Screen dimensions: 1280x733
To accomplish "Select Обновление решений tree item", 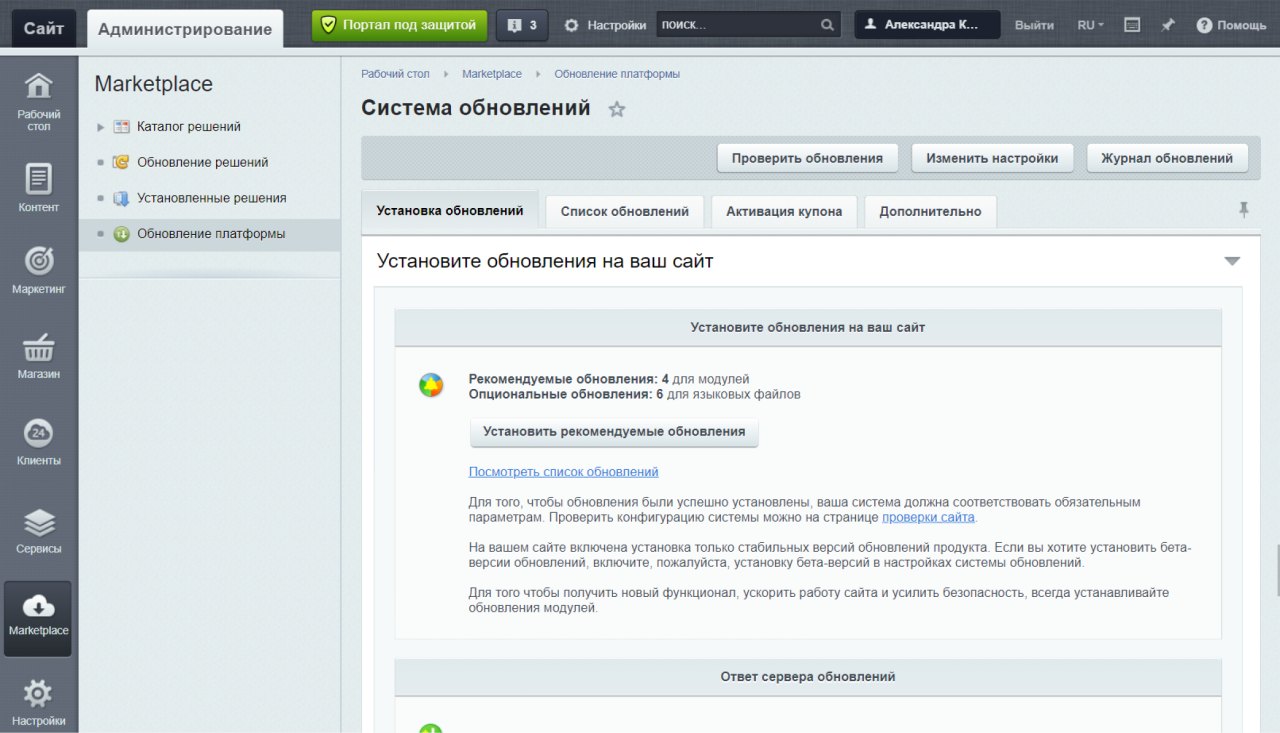I will pyautogui.click(x=203, y=162).
